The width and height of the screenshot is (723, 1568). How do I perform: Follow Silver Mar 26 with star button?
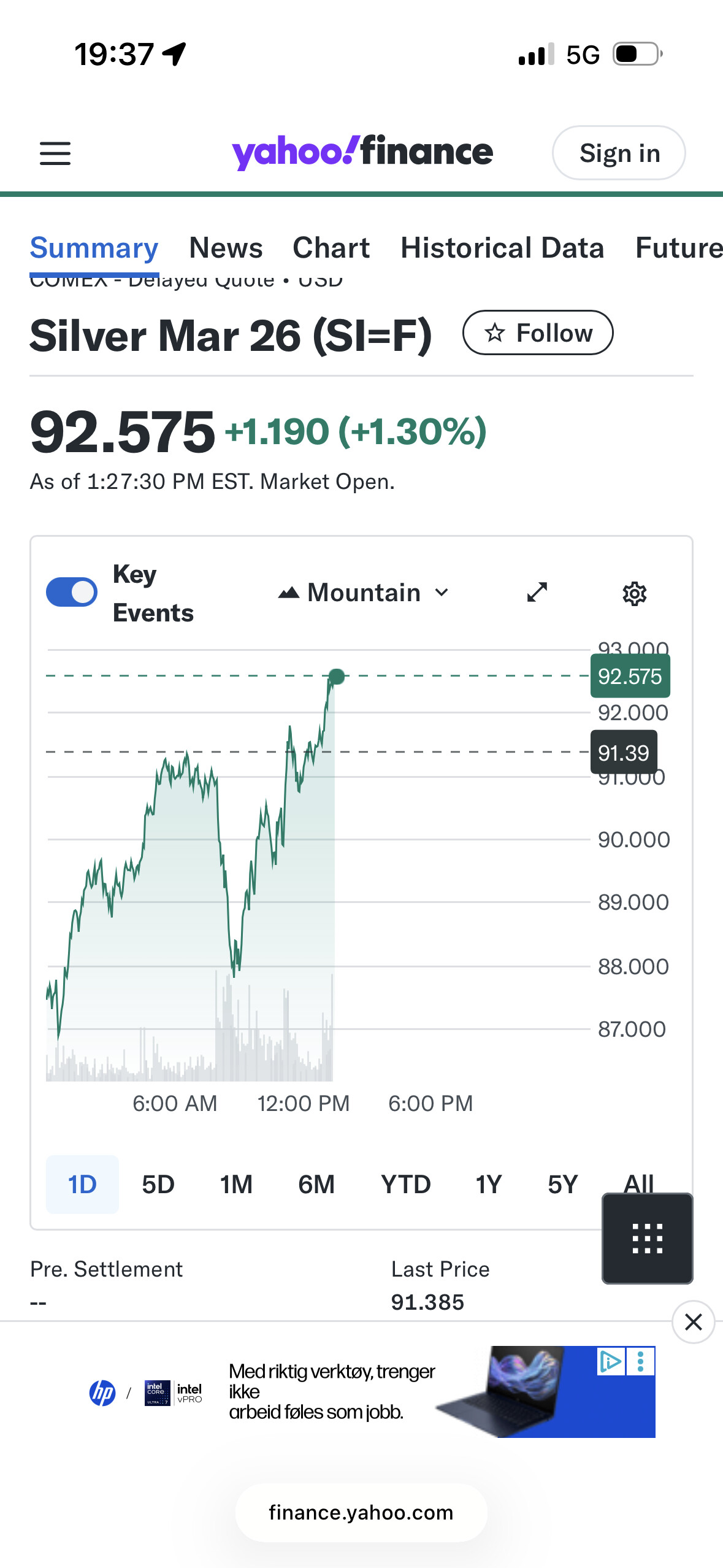coord(538,333)
